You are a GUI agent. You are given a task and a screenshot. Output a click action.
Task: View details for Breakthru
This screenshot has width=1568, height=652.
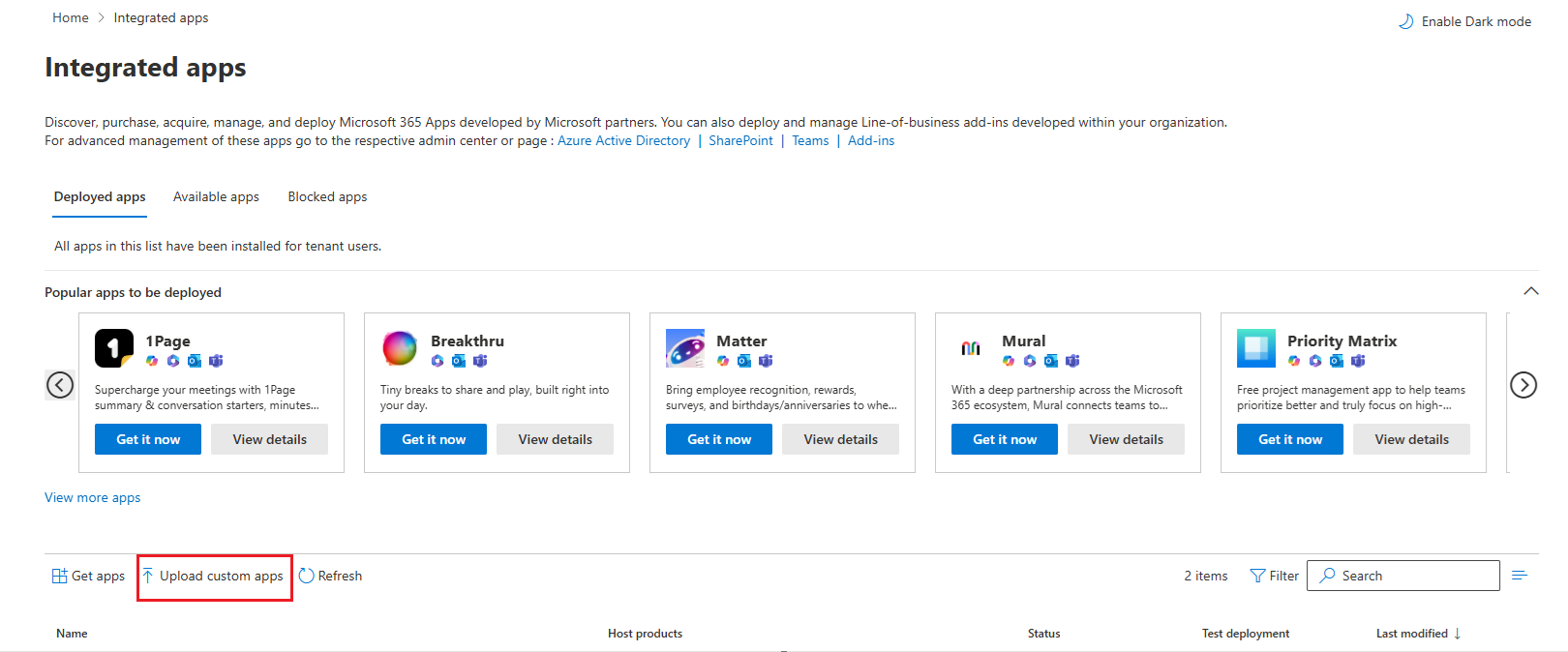click(x=556, y=439)
